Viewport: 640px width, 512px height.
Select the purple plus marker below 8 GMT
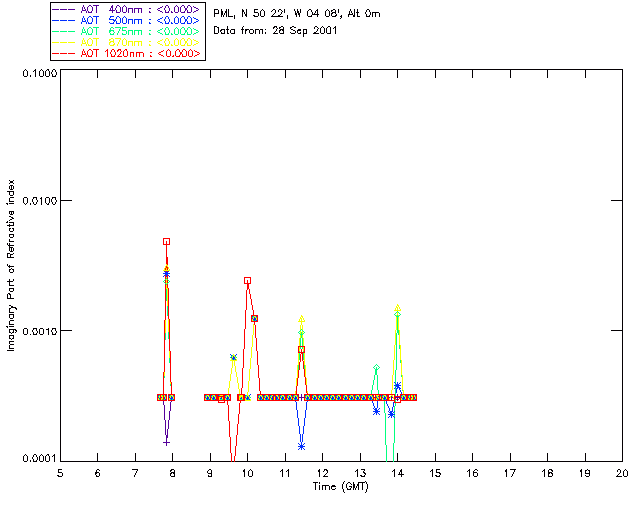[166, 442]
